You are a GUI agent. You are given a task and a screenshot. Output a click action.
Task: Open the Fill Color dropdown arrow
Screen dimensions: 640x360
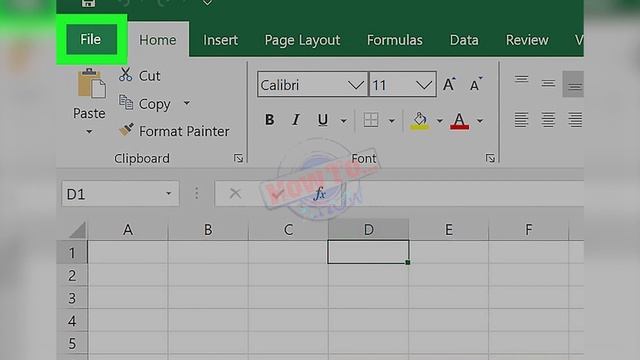440,121
